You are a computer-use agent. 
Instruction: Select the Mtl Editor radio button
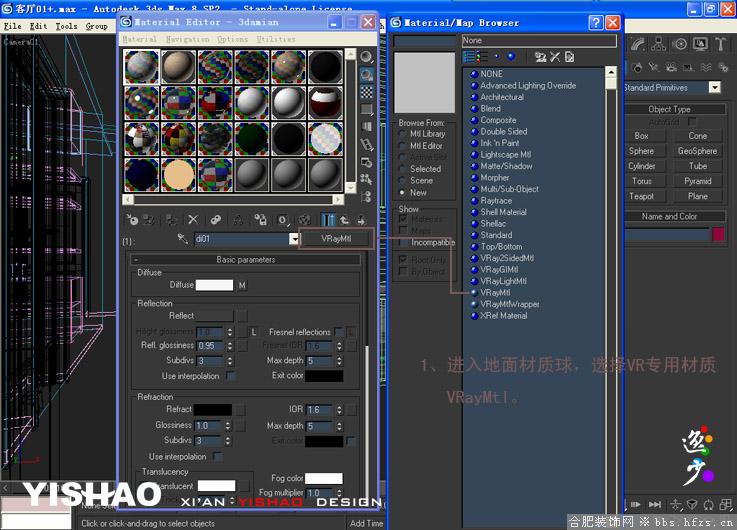tap(402, 146)
